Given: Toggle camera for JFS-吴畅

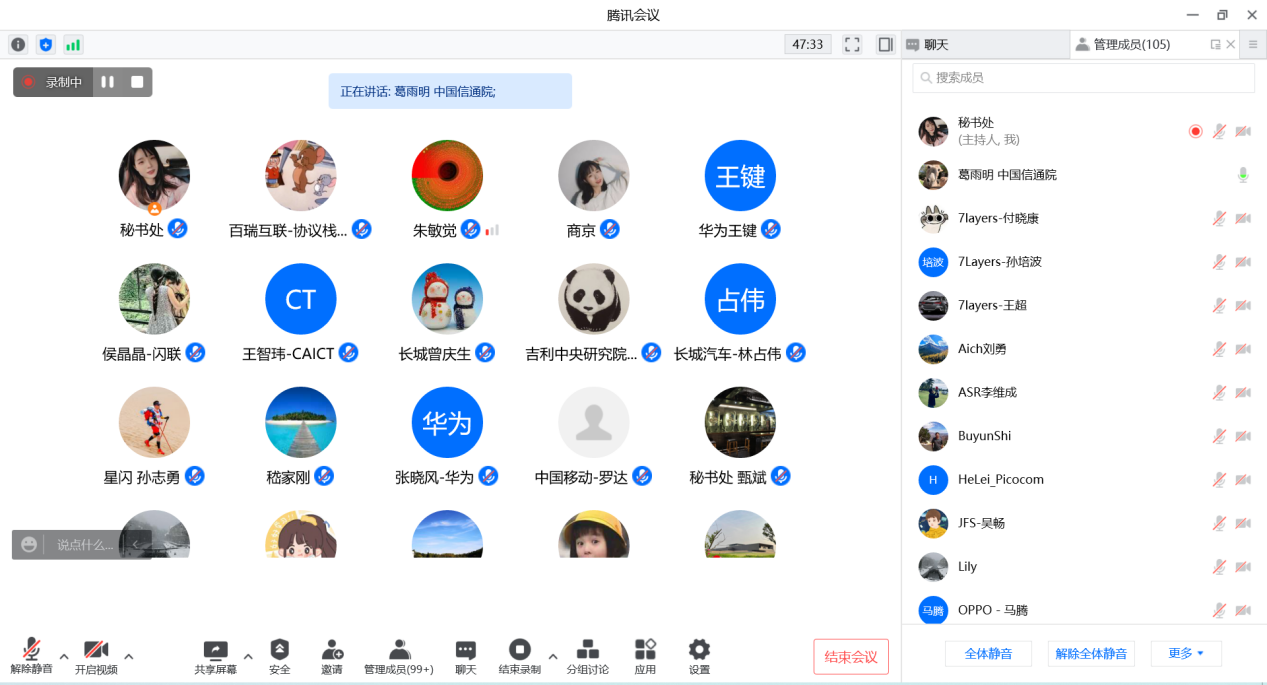Looking at the screenshot, I should coord(1243,523).
